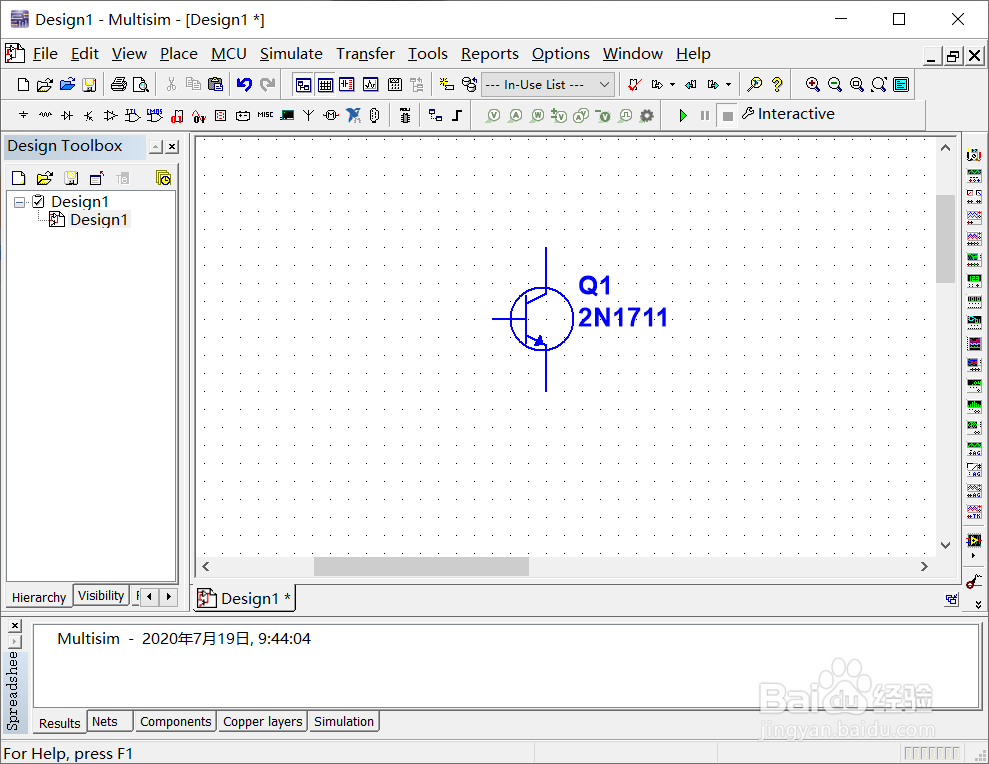
Task: Open the Place menu
Action: [178, 54]
